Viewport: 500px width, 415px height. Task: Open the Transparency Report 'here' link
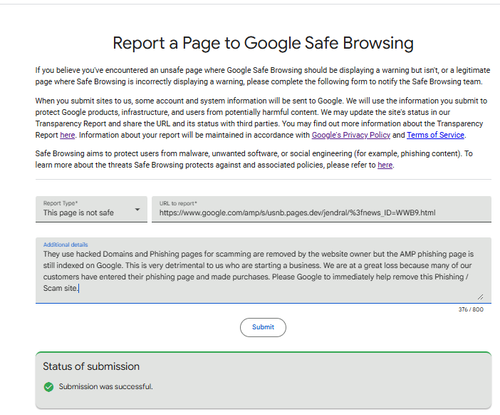pos(67,135)
